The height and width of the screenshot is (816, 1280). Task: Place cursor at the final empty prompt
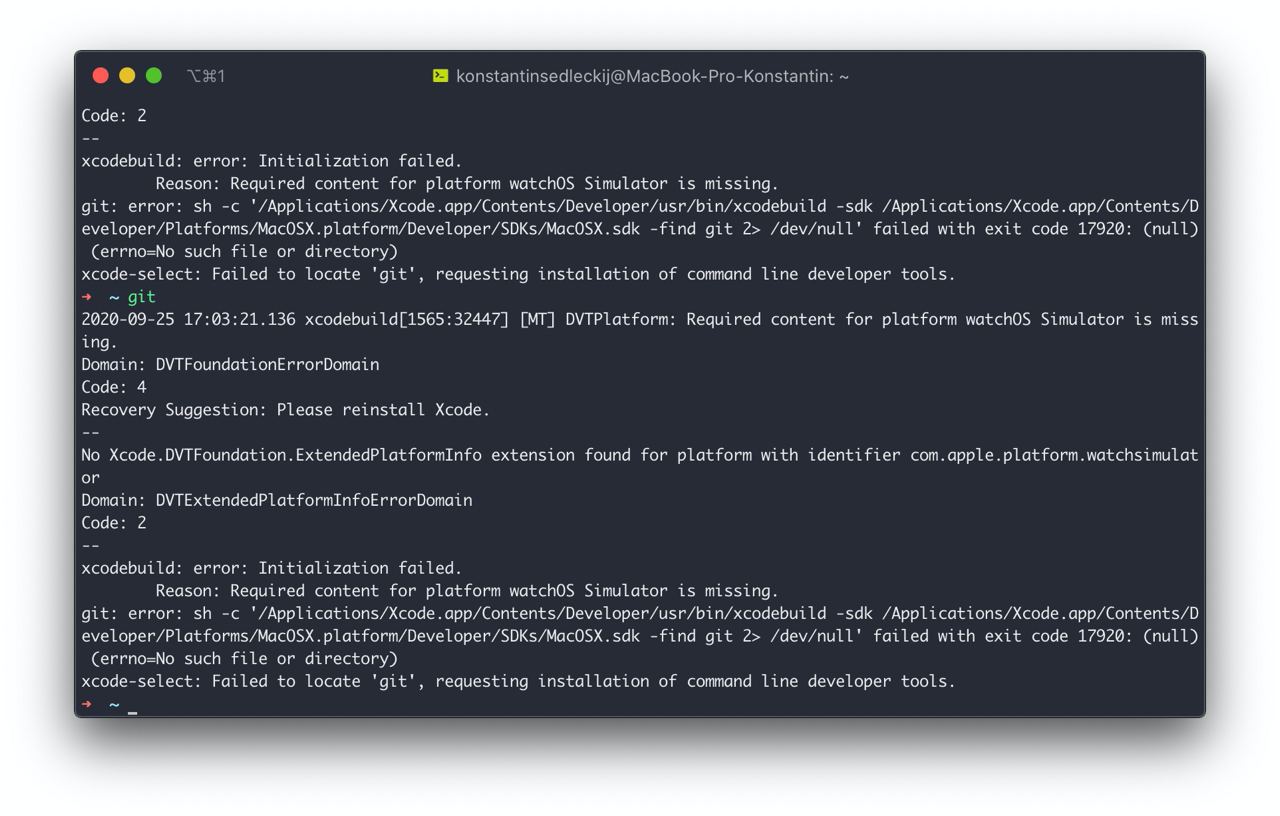pyautogui.click(x=133, y=706)
